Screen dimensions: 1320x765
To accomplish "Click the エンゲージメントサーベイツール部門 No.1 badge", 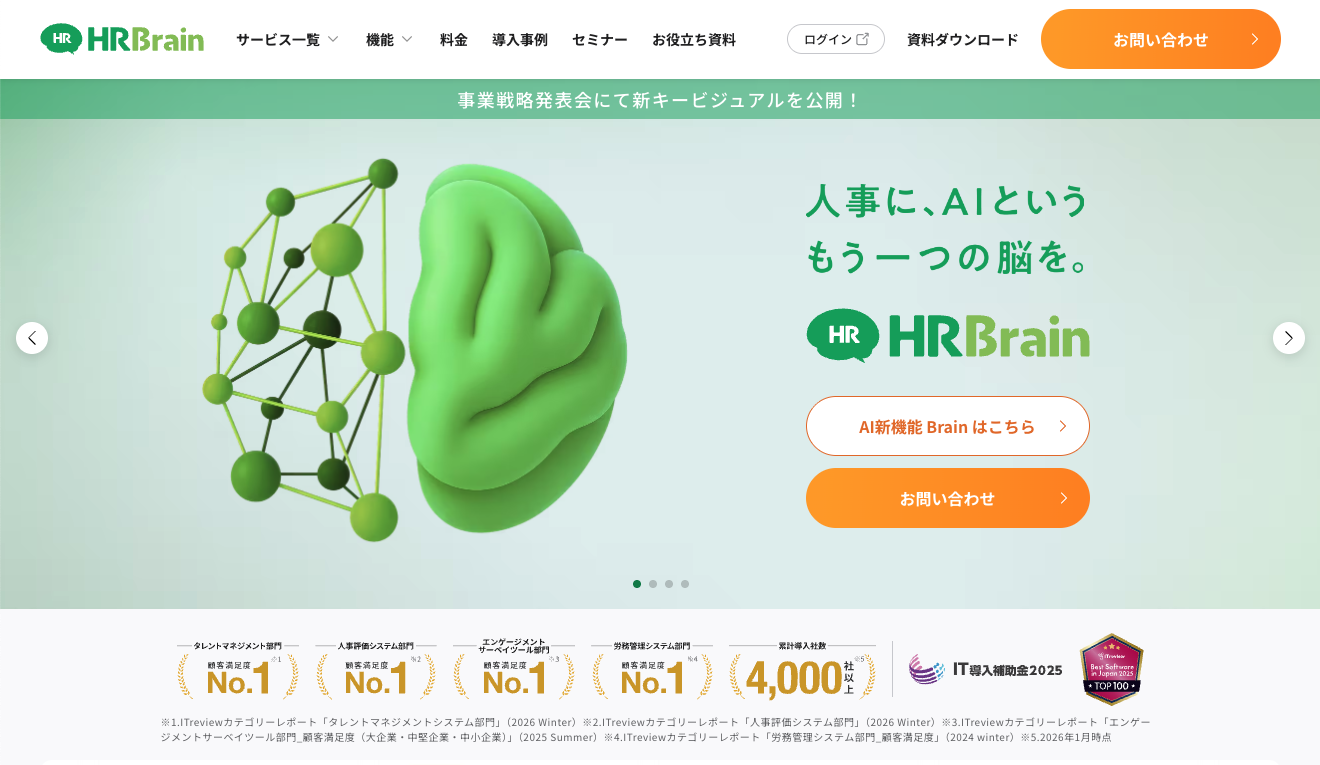I will [x=513, y=668].
